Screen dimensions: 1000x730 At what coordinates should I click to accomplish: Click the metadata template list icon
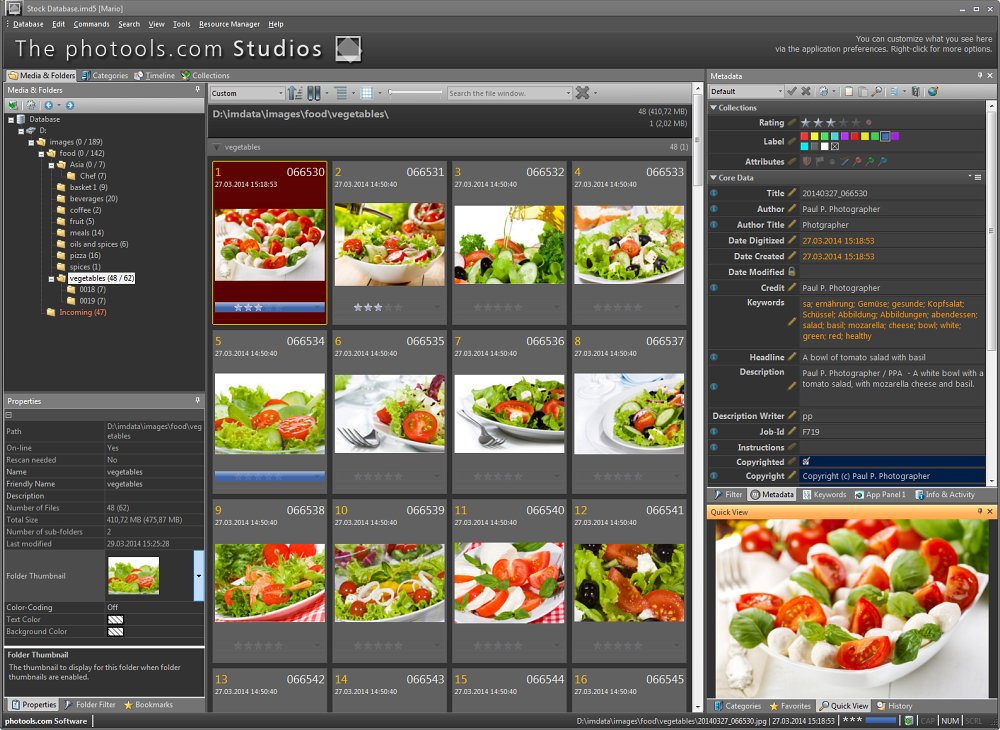(894, 91)
